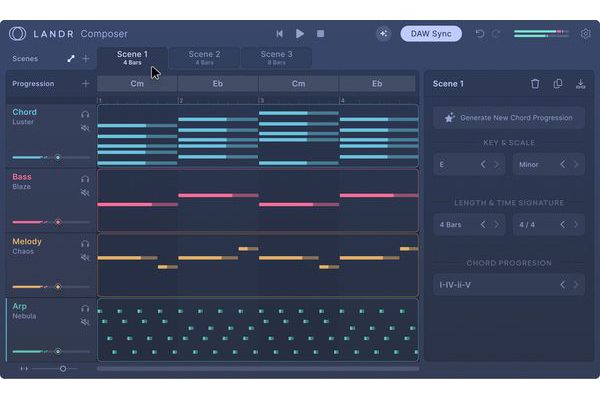Click the DAW Sync button
Screen dimensions: 600x400
(430, 34)
